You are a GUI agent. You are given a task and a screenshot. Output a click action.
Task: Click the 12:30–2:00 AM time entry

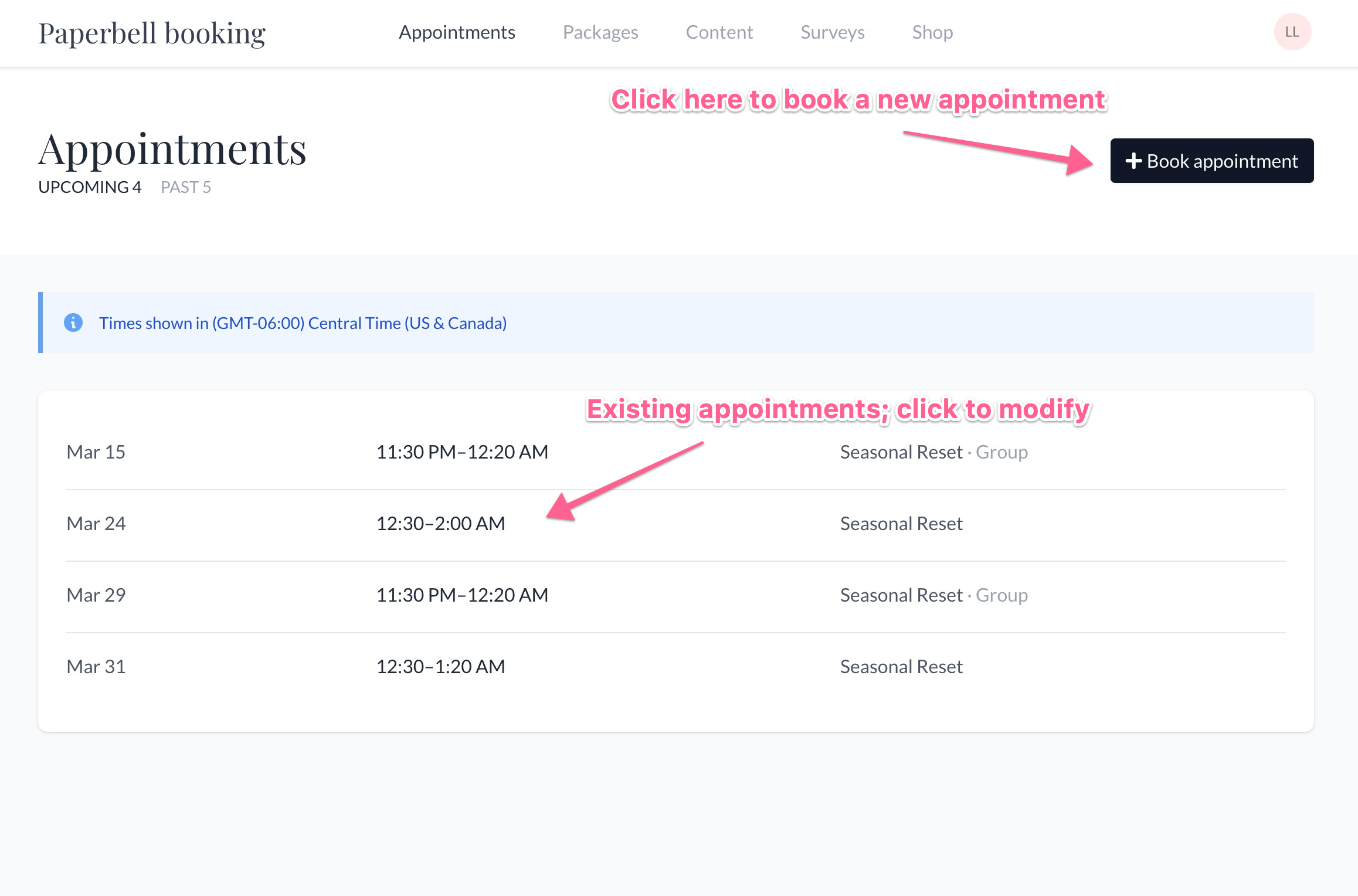pyautogui.click(x=440, y=524)
